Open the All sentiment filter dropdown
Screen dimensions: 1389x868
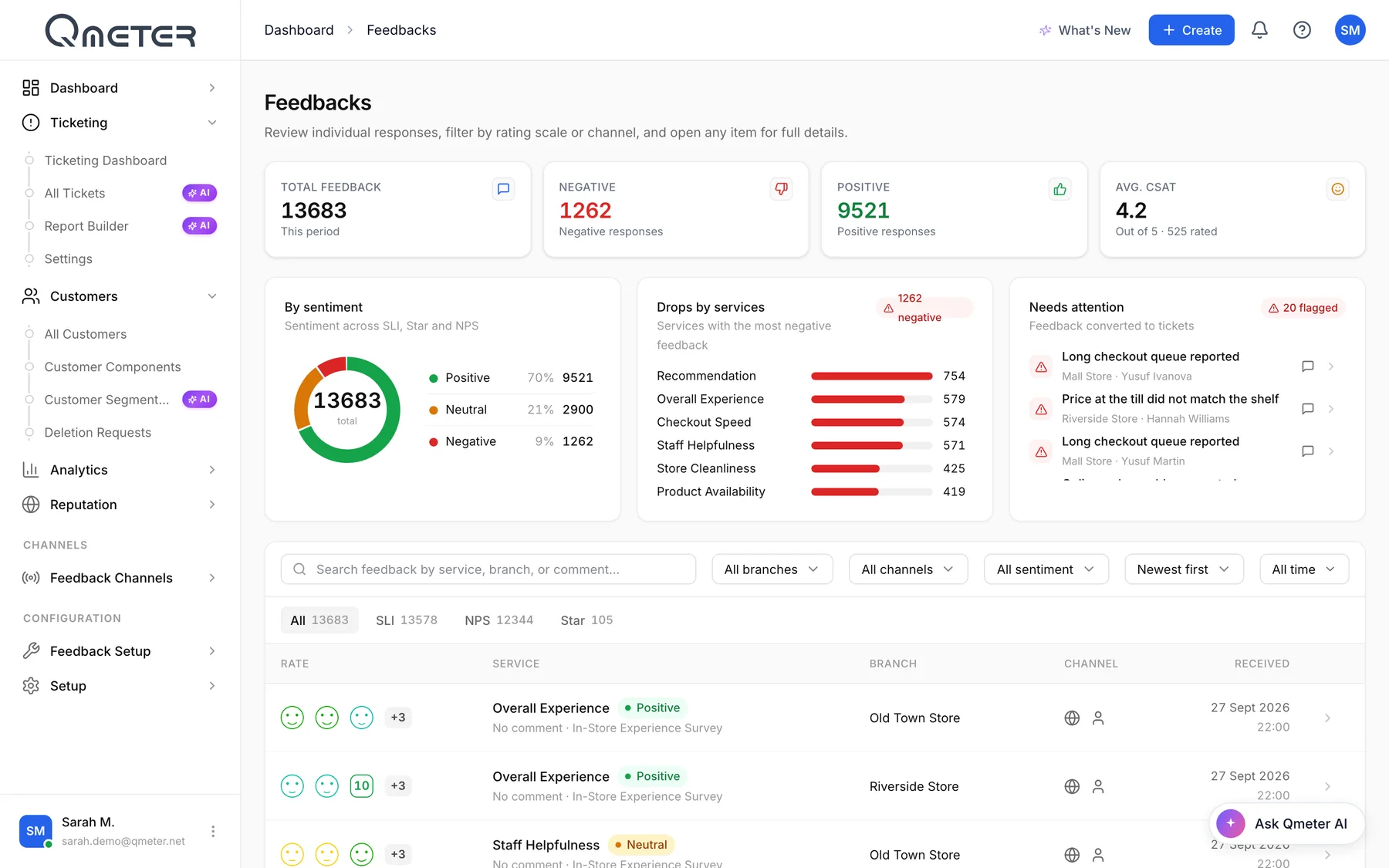pyautogui.click(x=1046, y=569)
